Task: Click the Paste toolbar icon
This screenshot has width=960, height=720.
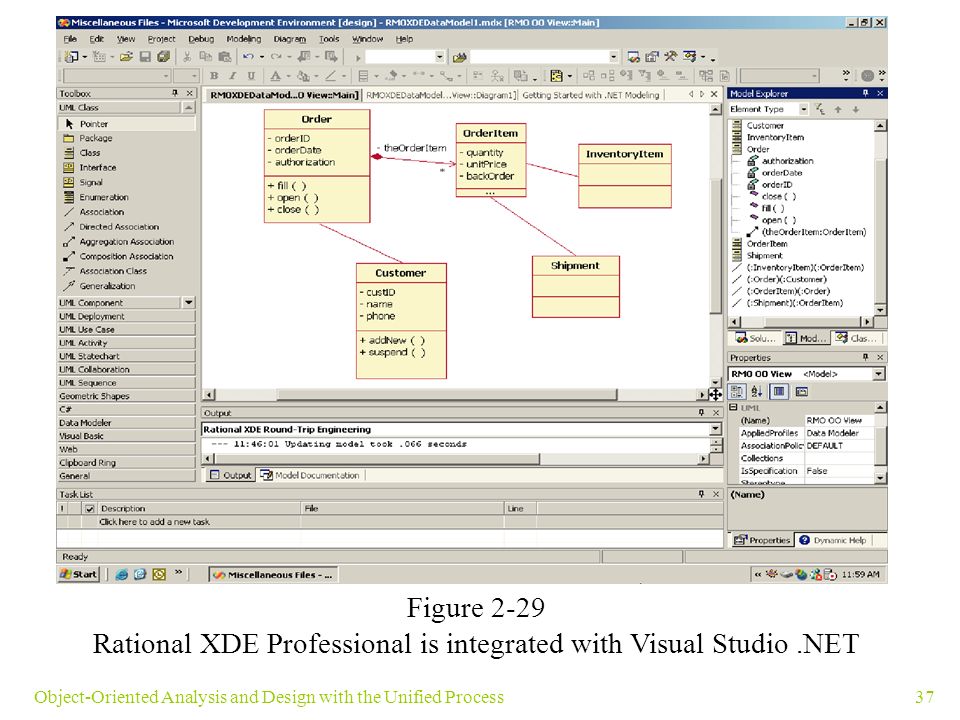Action: pyautogui.click(x=225, y=57)
